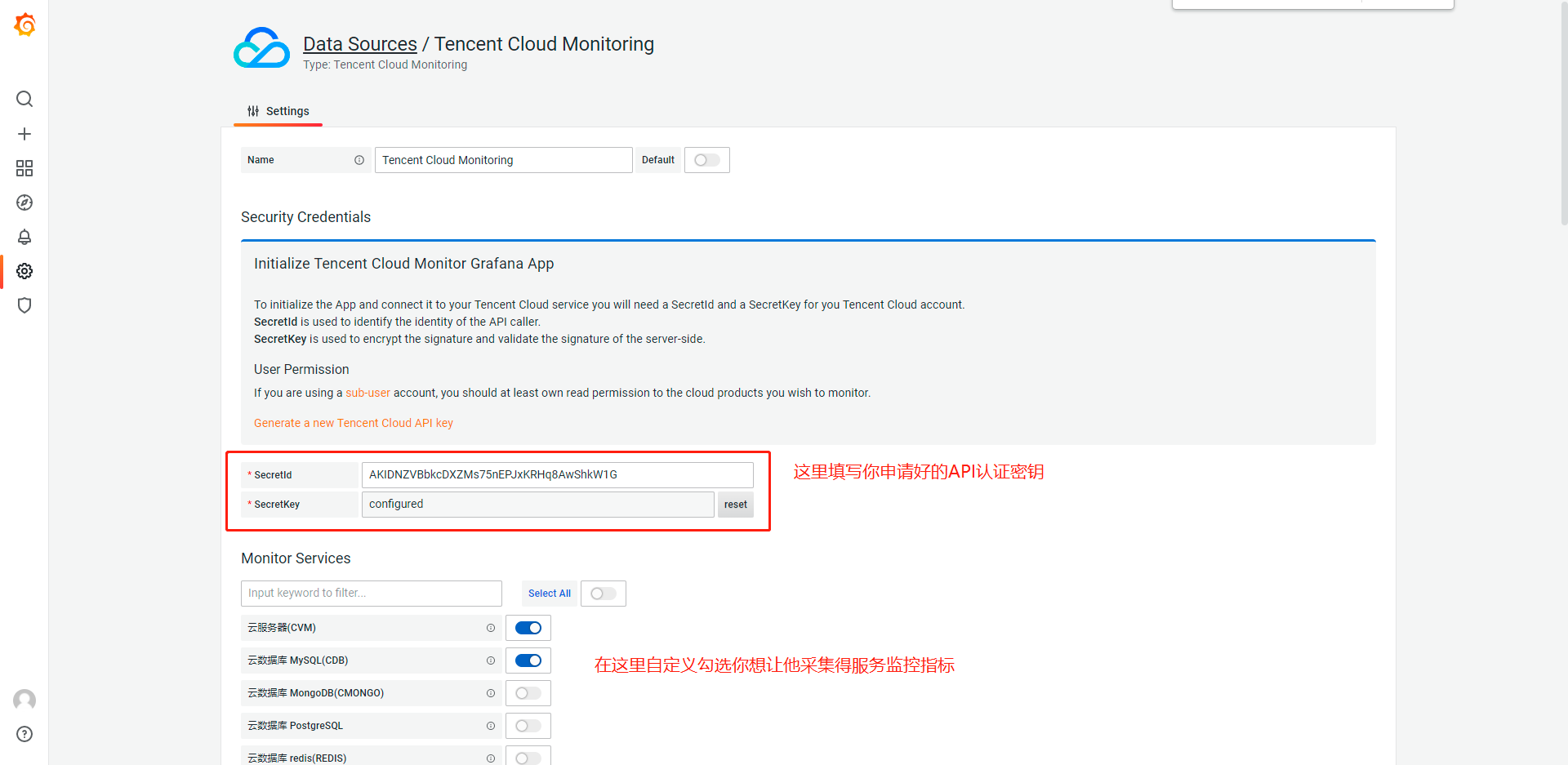The image size is (1568, 765).
Task: Disable the 云服务器(CVM) monitoring toggle
Action: [528, 628]
